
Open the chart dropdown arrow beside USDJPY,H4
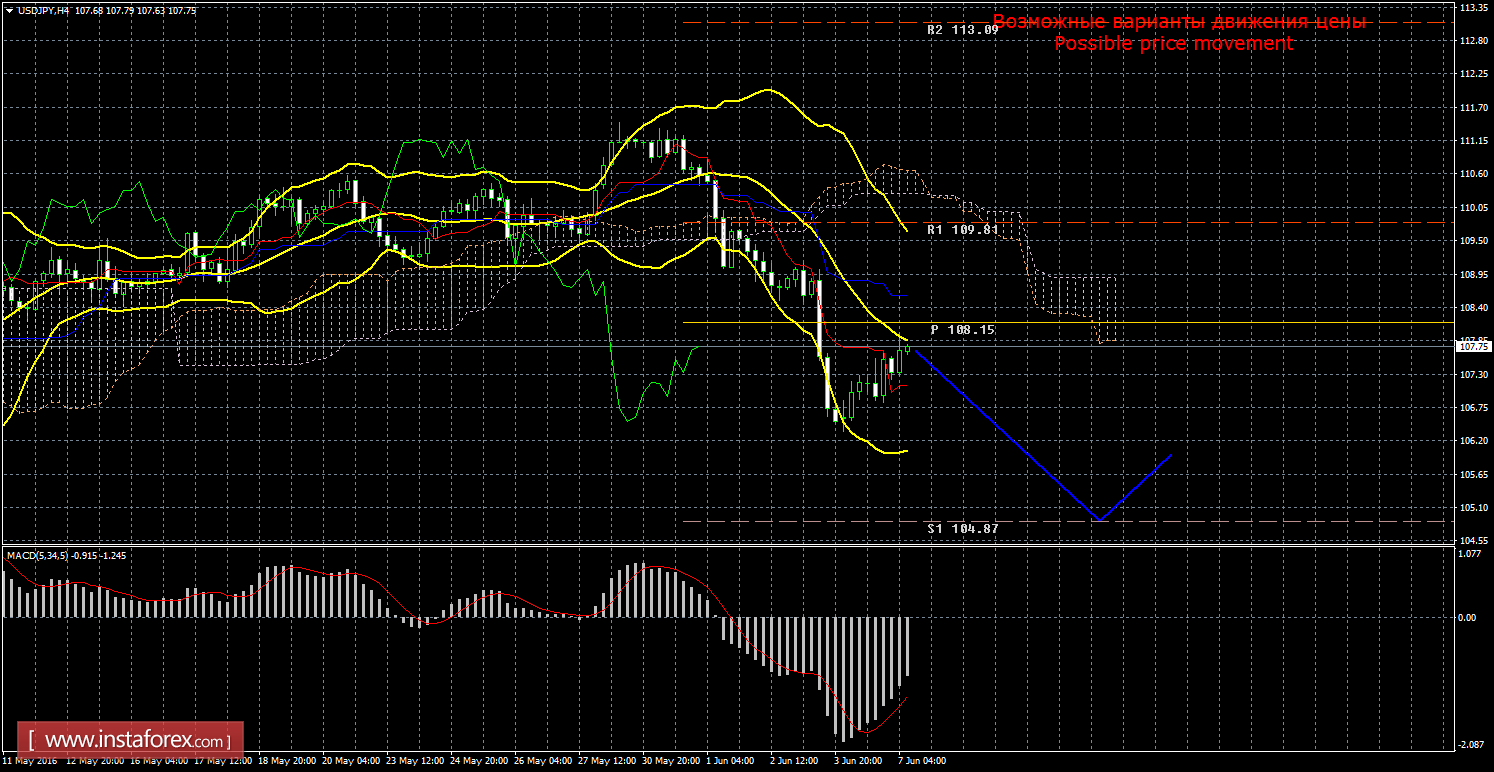(x=9, y=10)
